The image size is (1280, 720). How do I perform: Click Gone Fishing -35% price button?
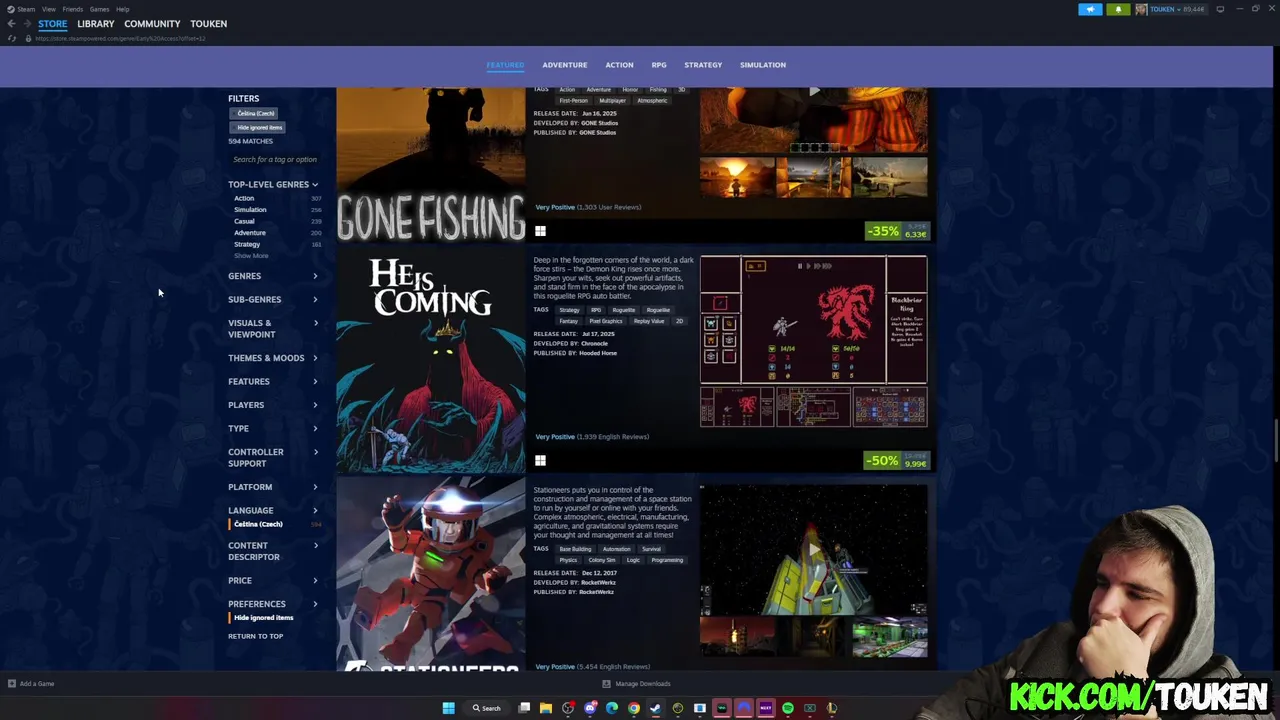point(897,231)
